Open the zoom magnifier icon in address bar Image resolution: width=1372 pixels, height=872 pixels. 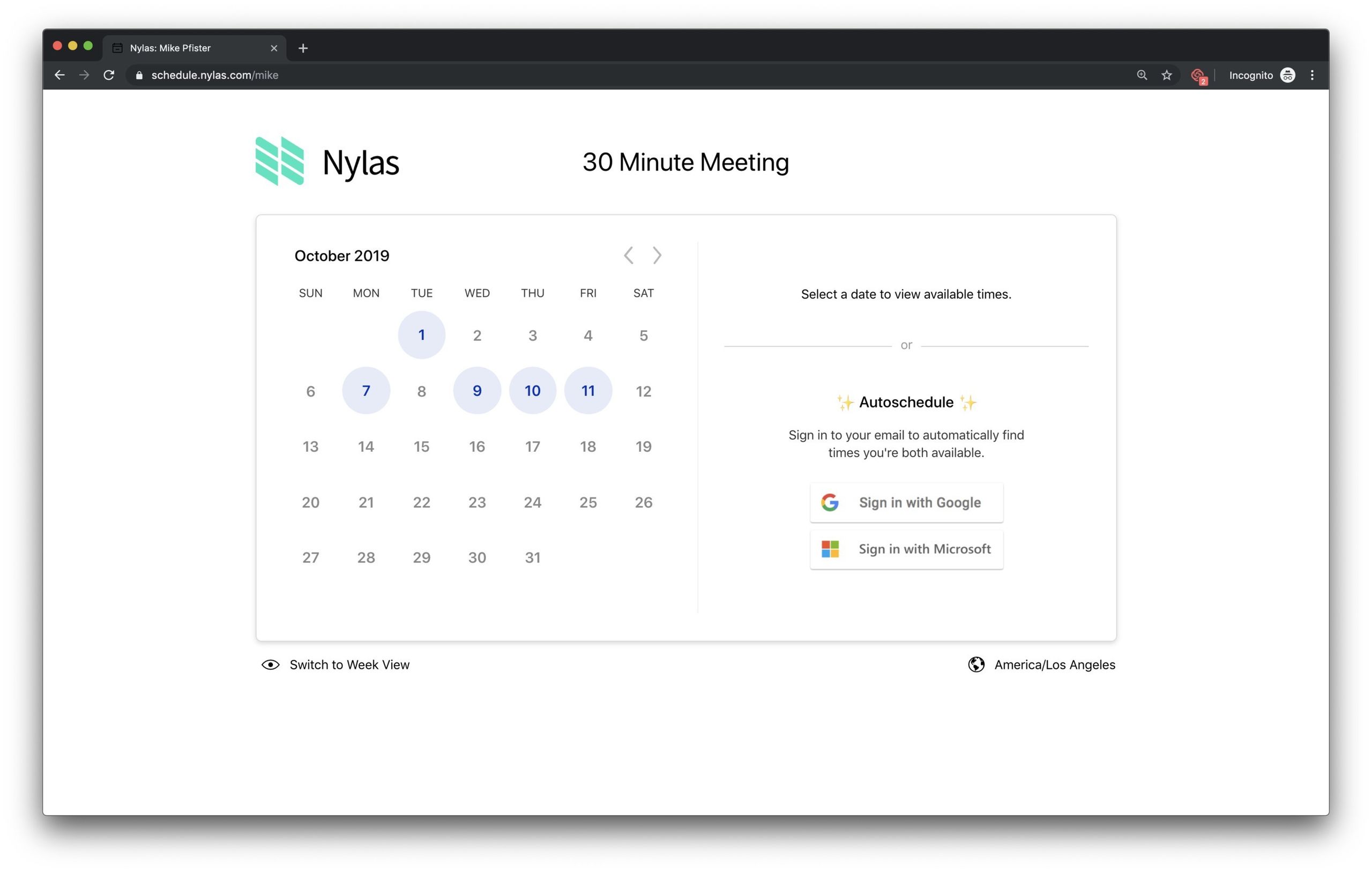pos(1142,75)
